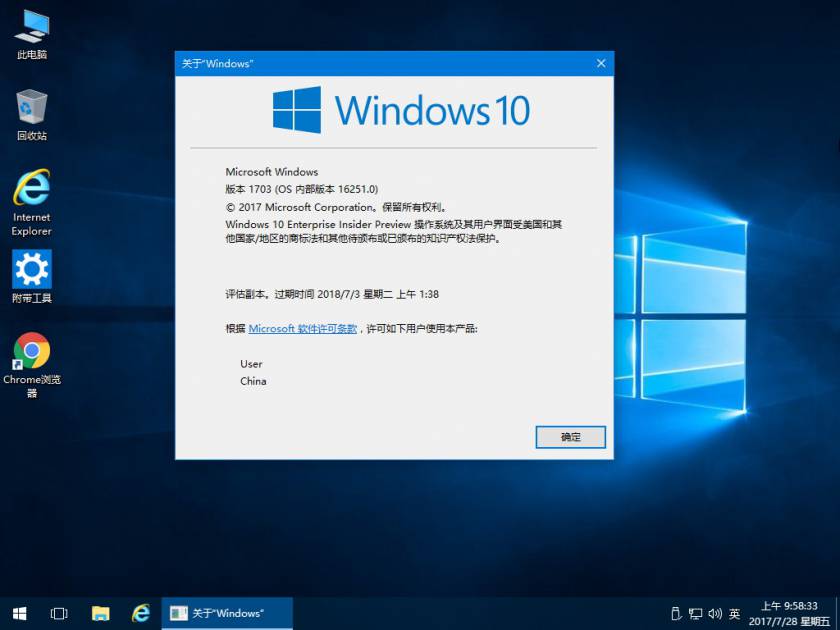Image resolution: width=840 pixels, height=630 pixels.
Task: Open the volume speaker tray icon
Action: click(x=715, y=613)
